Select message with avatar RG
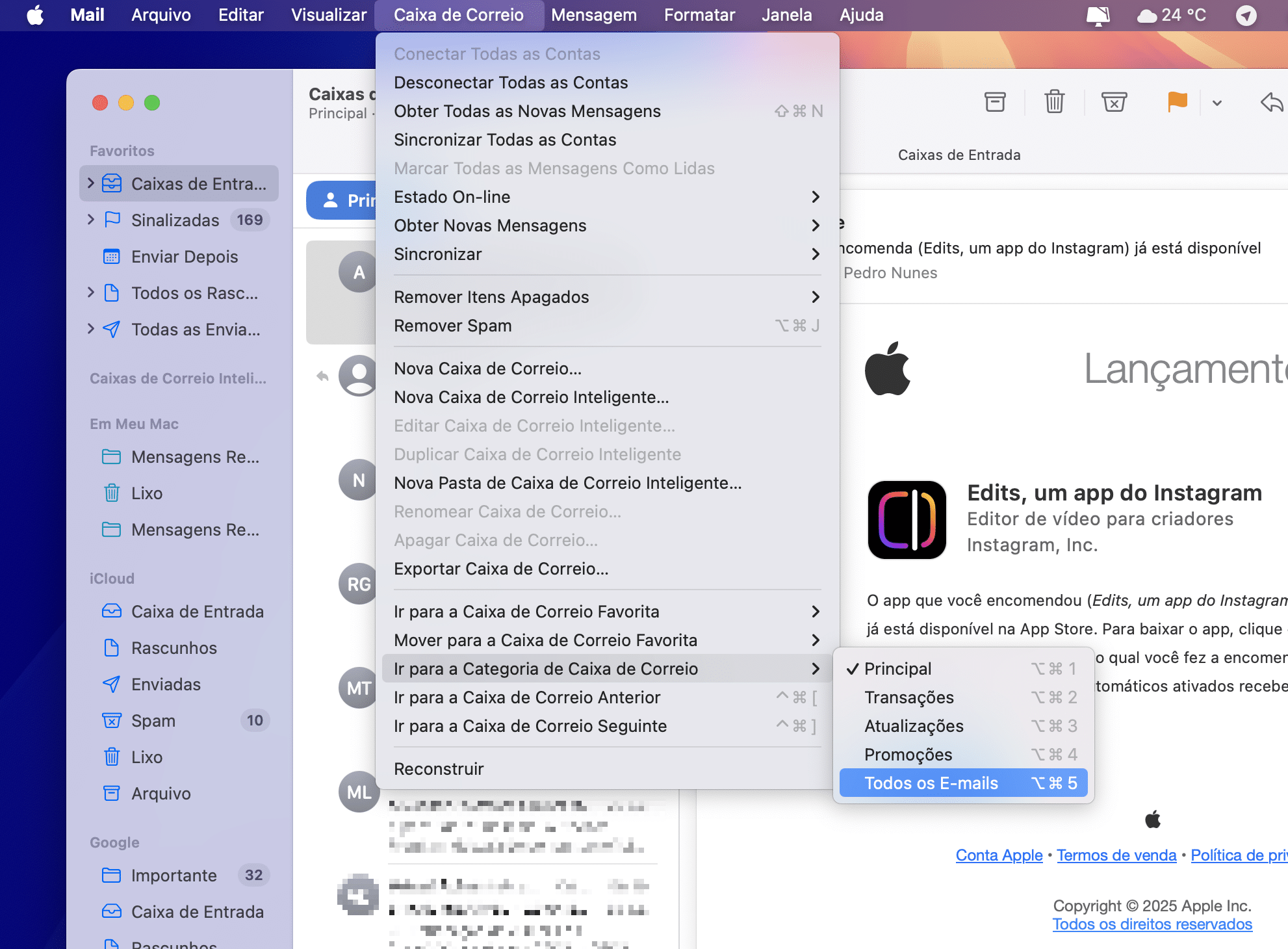Viewport: 1288px width, 949px height. point(359,584)
